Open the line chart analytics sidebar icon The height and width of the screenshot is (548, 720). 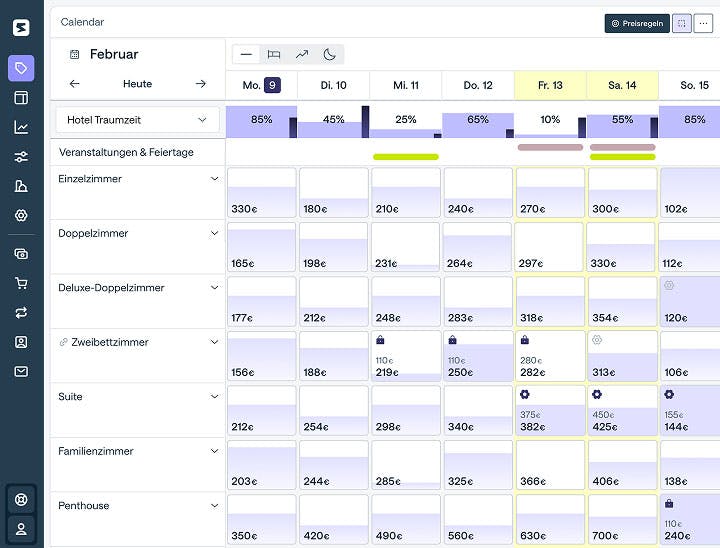click(21, 127)
